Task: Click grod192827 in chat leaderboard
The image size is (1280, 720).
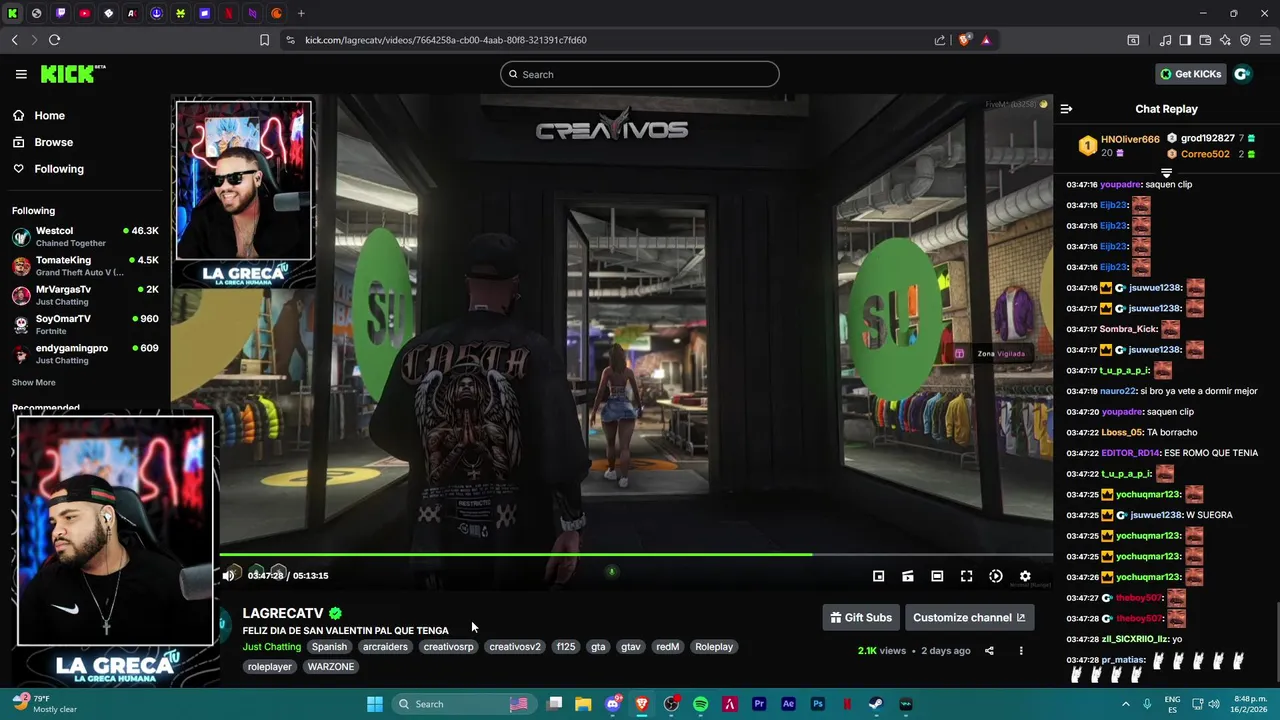Action: [x=1209, y=138]
